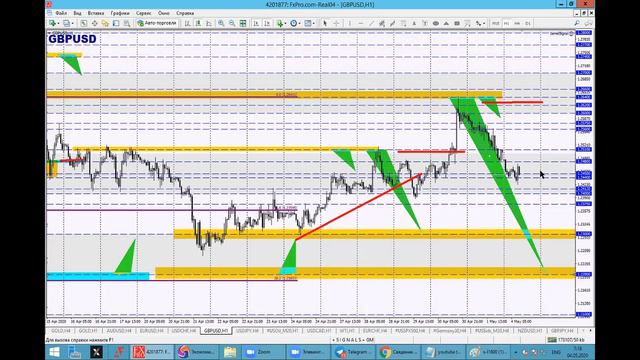Open the Navigator panel icon
This screenshot has height=360, width=640.
pyautogui.click(x=105, y=23)
